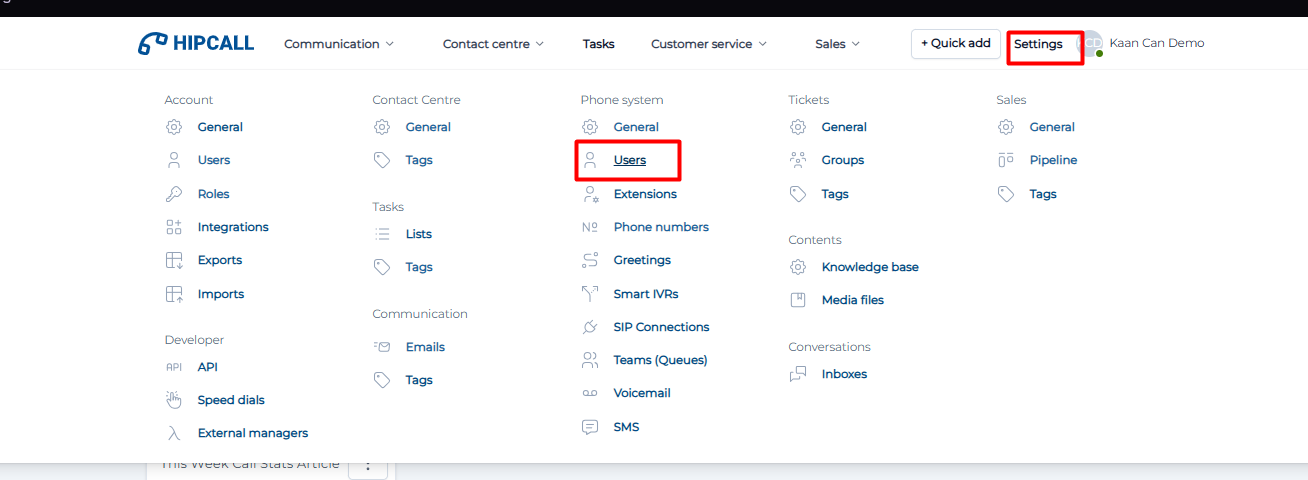Click the Extensions person-gear icon
This screenshot has width=1308, height=480.
(590, 194)
